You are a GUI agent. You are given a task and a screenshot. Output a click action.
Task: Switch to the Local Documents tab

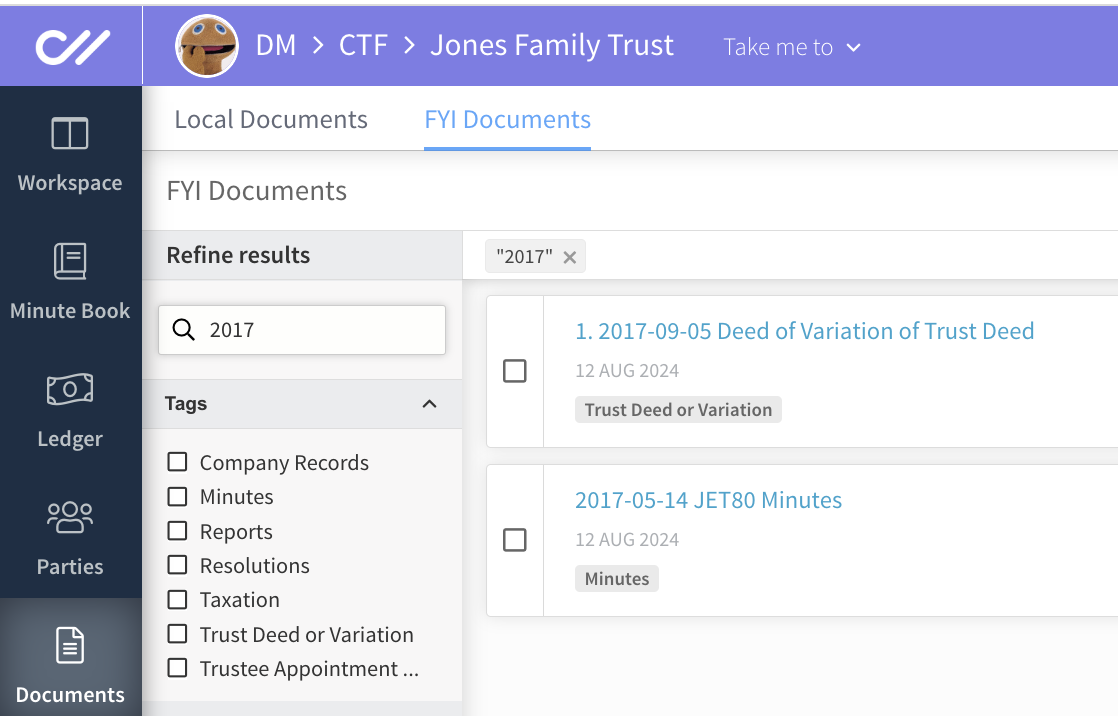[x=271, y=119]
